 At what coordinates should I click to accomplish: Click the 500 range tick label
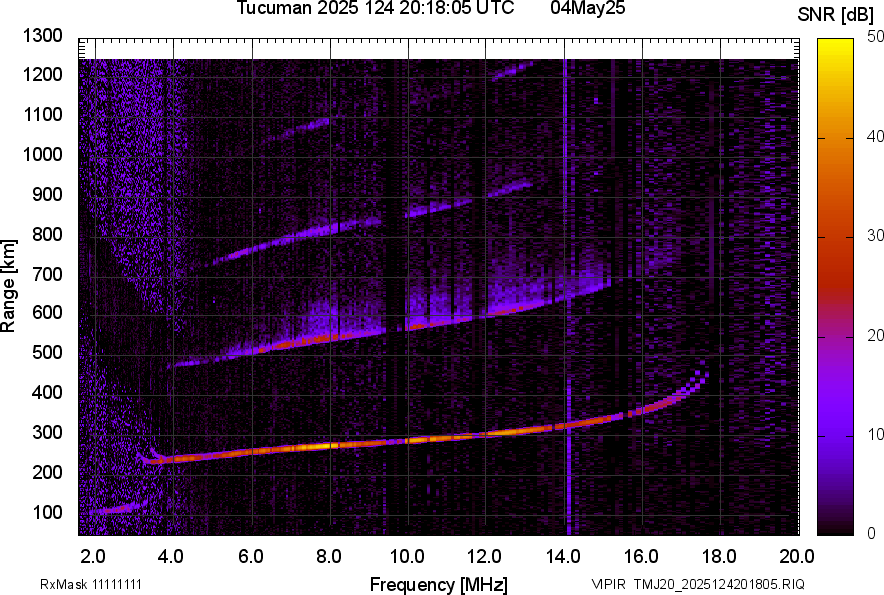[47, 352]
